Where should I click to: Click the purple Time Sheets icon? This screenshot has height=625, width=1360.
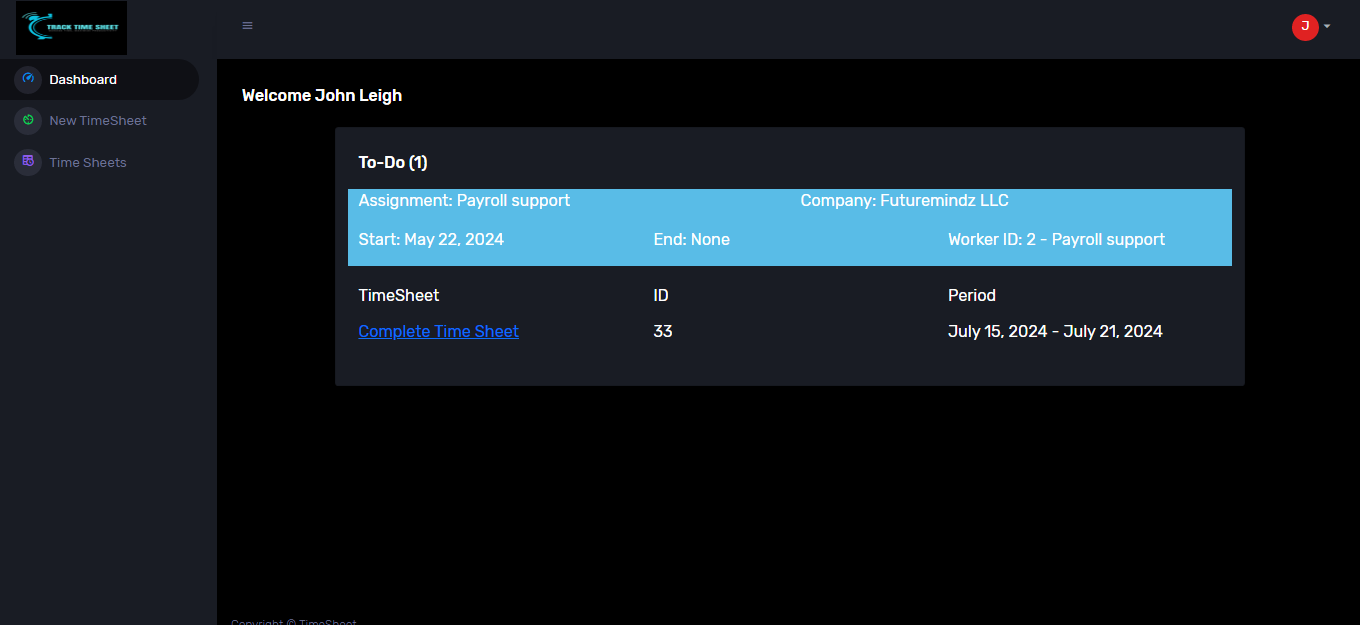pos(28,162)
